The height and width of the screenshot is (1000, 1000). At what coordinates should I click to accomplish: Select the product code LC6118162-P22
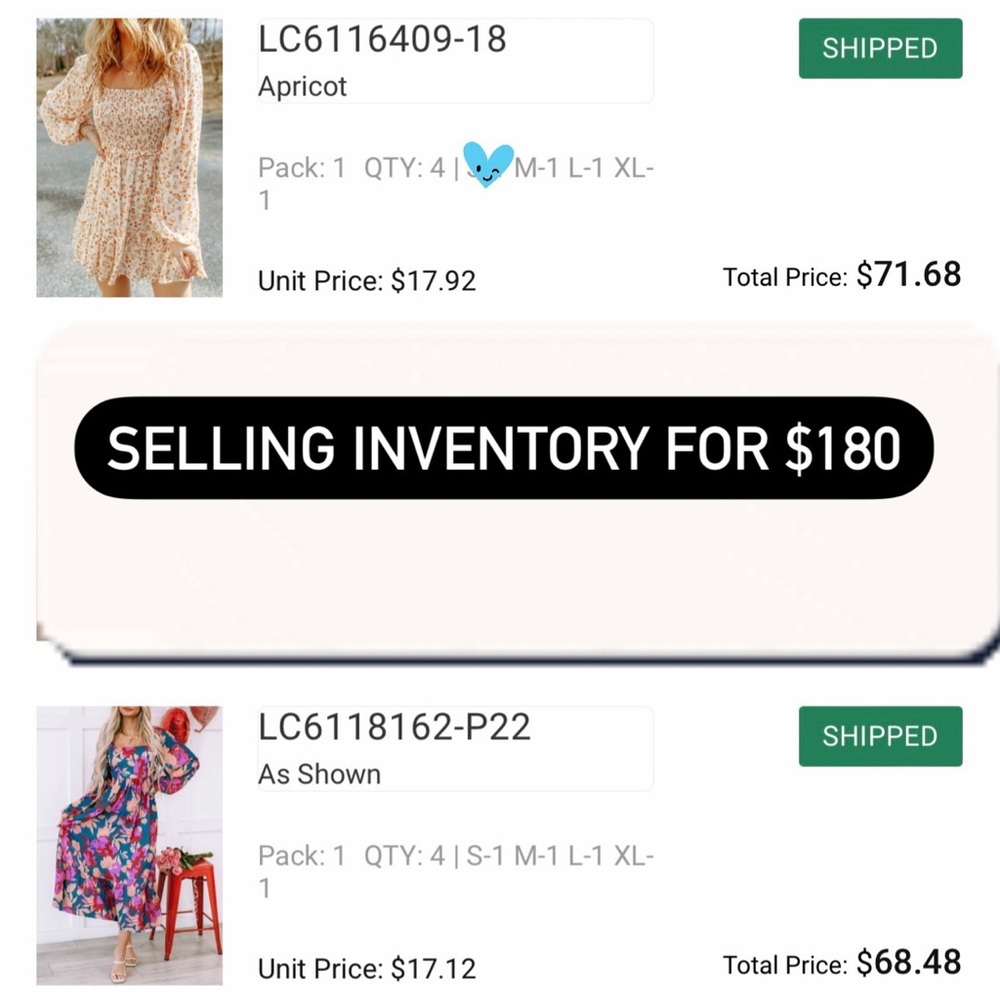[x=394, y=728]
